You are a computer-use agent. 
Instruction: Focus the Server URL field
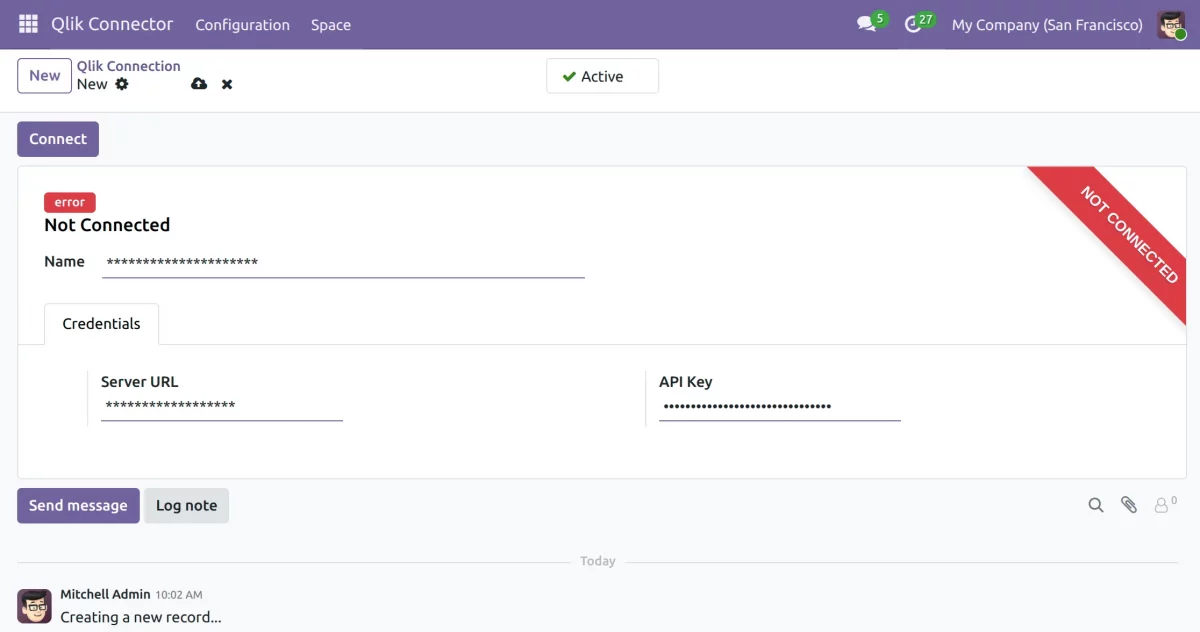[221, 406]
